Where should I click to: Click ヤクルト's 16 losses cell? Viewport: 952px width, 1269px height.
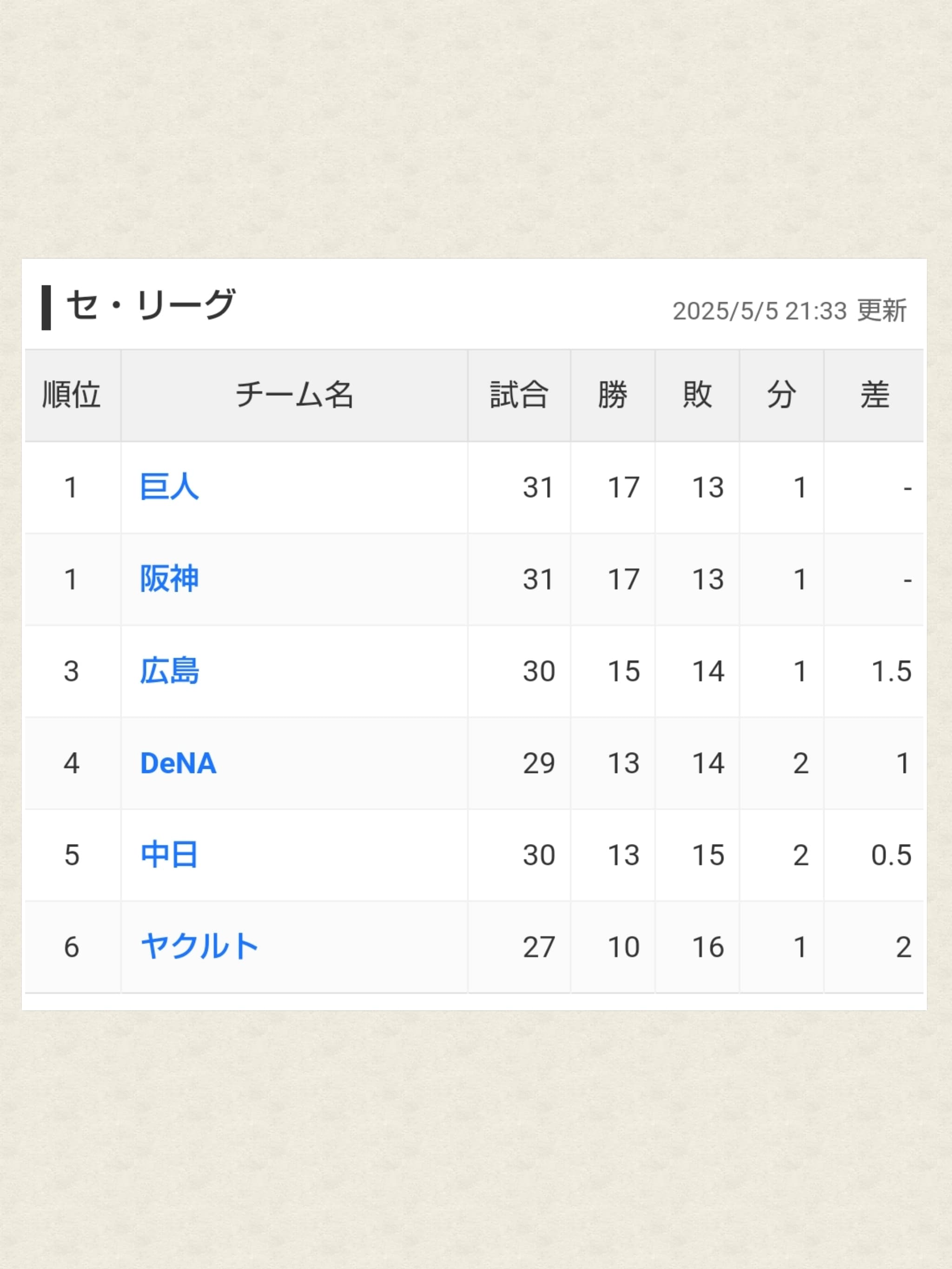[x=708, y=947]
